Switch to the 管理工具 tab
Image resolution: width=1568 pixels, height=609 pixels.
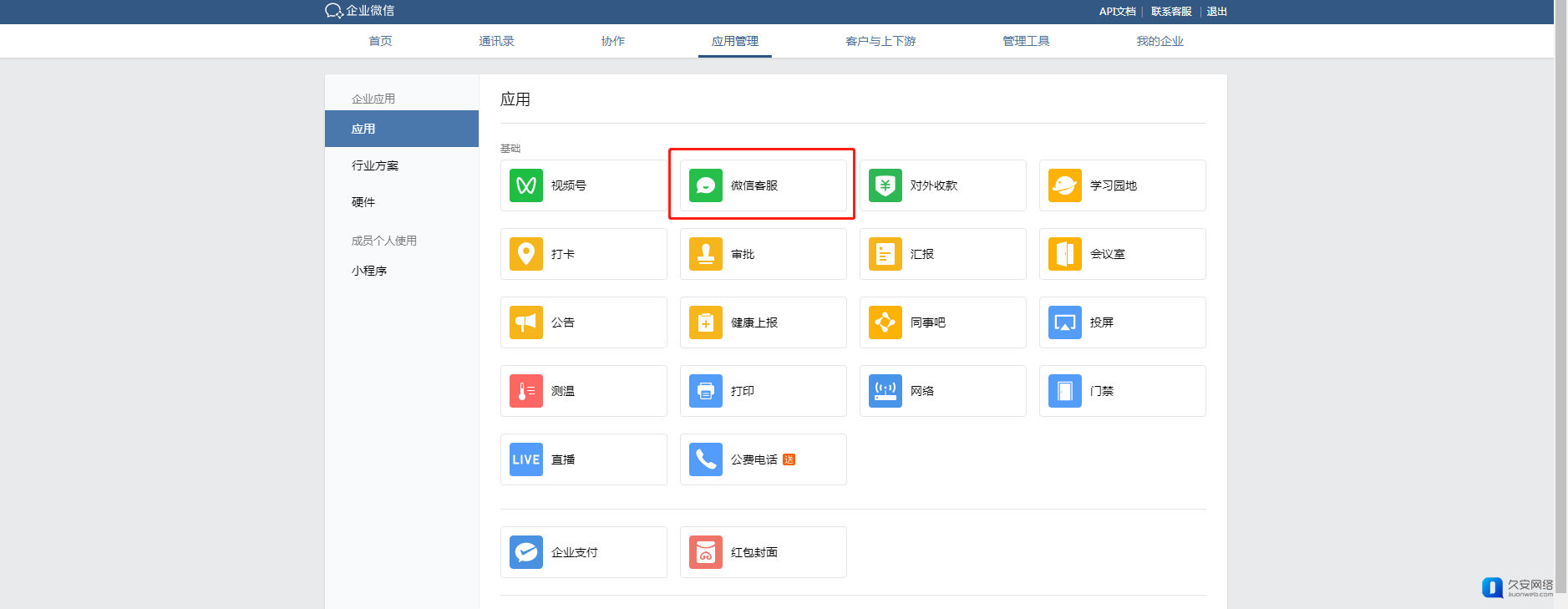(x=1026, y=41)
